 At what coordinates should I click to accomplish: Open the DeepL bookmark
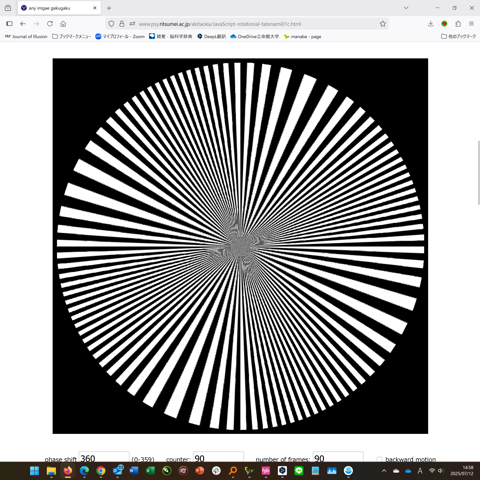(211, 36)
